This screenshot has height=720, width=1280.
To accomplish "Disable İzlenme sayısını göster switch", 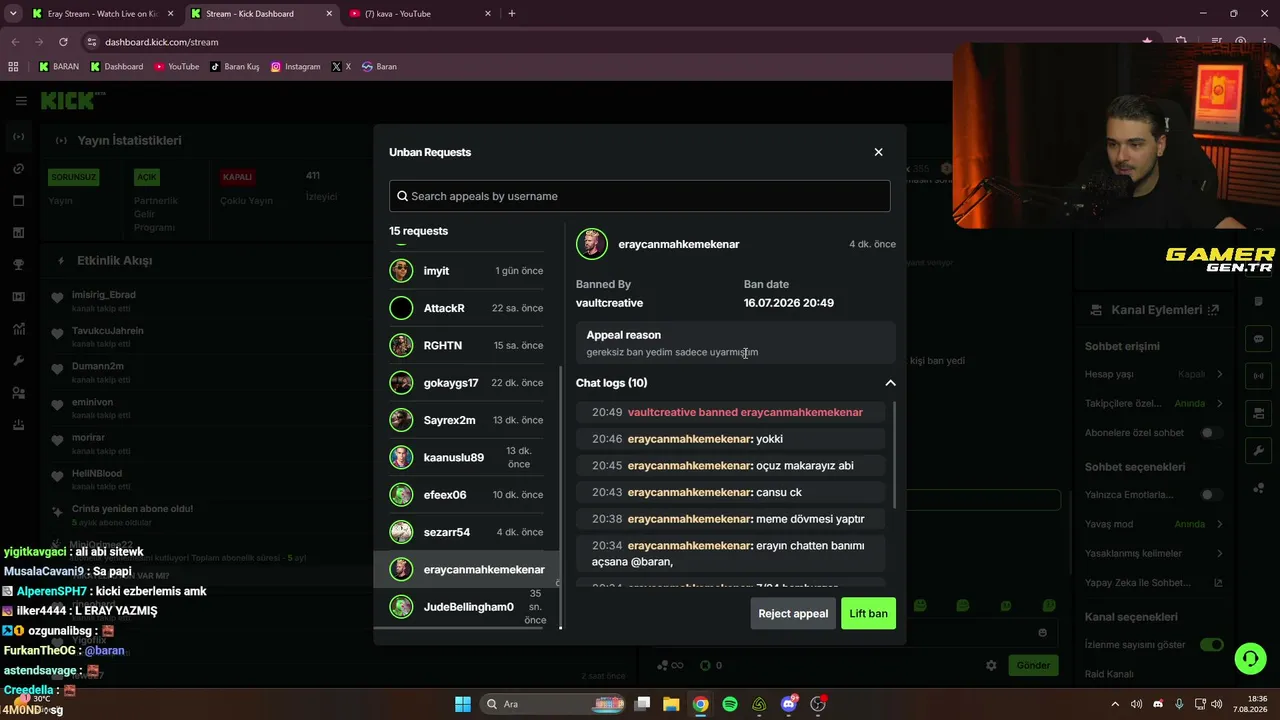I will [x=1212, y=645].
